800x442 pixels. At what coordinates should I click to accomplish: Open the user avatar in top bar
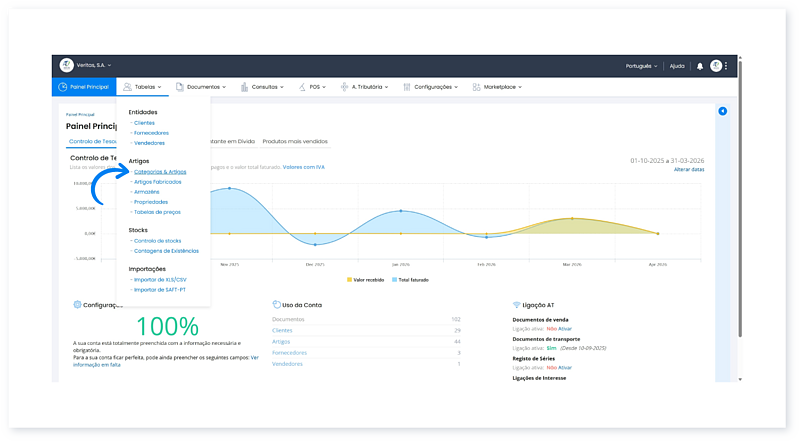(716, 66)
